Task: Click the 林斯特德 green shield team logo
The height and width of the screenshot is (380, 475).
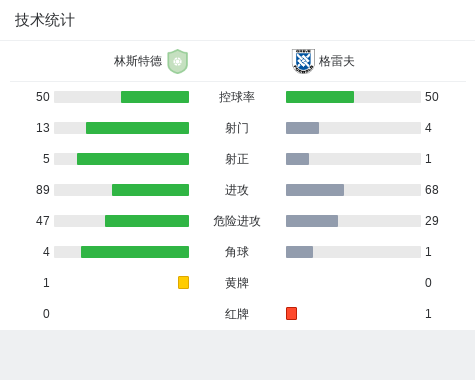Action: point(178,61)
